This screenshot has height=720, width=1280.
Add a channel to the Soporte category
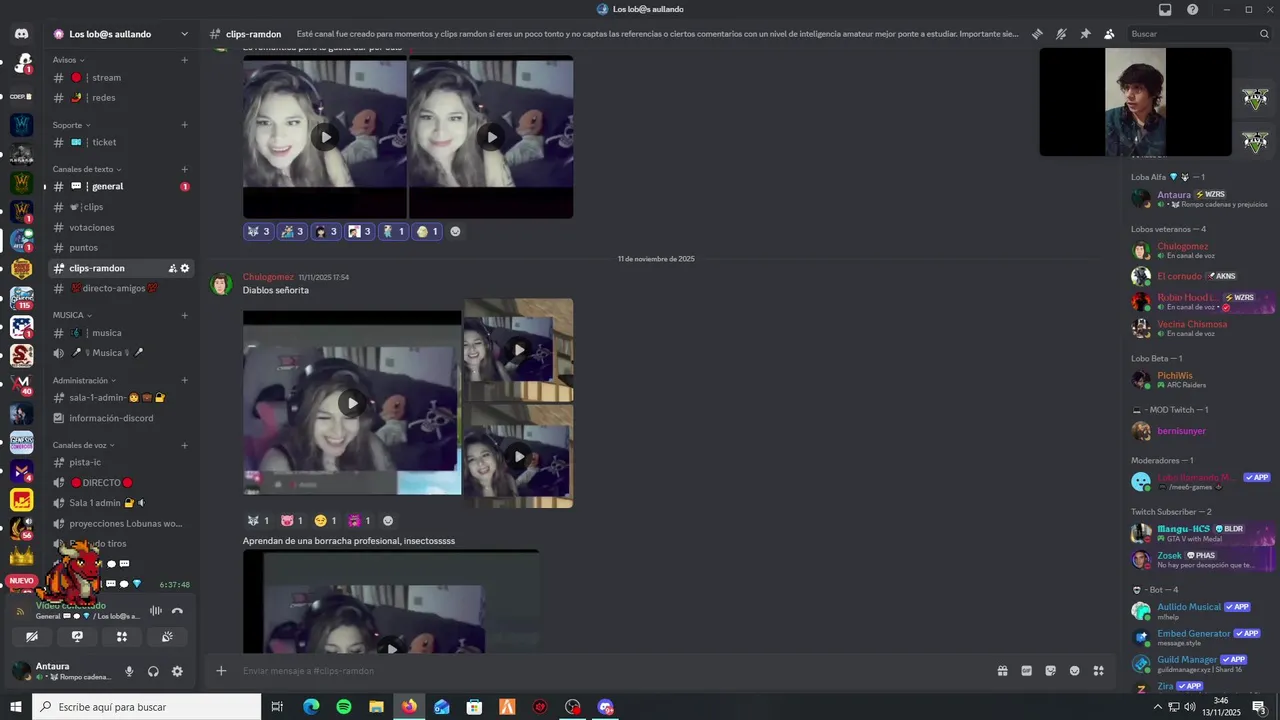(x=185, y=125)
